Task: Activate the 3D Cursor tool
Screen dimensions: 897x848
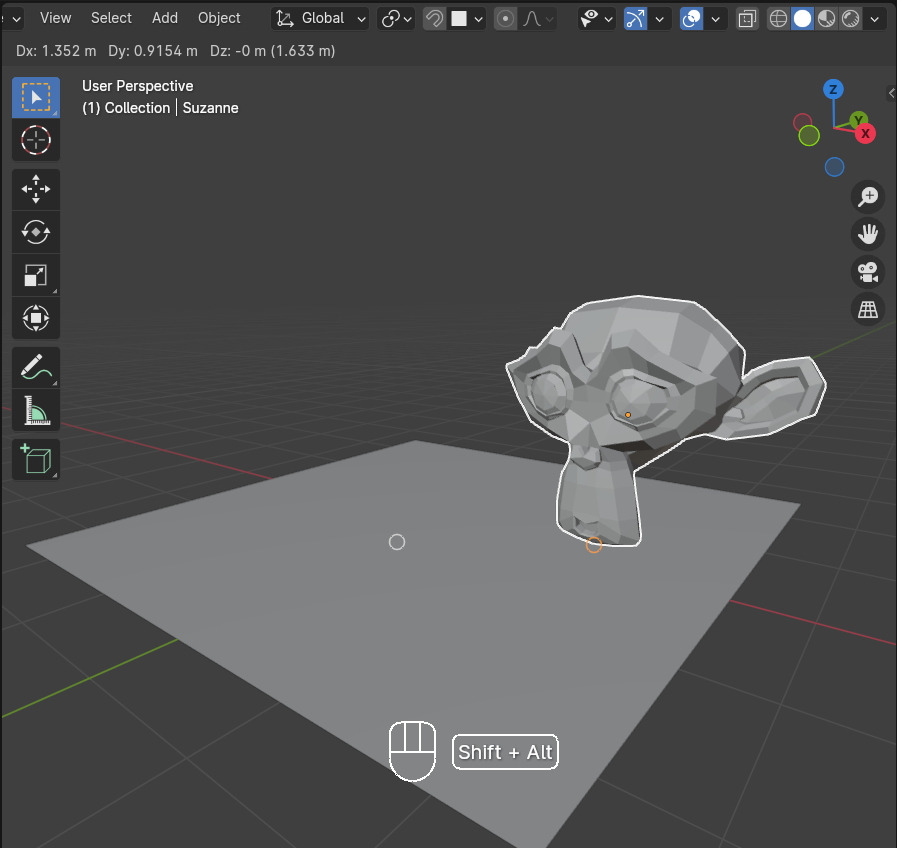Action: tap(36, 140)
